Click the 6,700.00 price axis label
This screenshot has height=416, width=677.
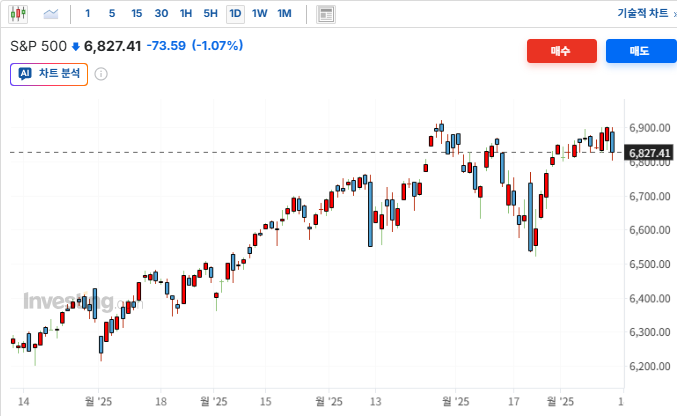click(649, 196)
